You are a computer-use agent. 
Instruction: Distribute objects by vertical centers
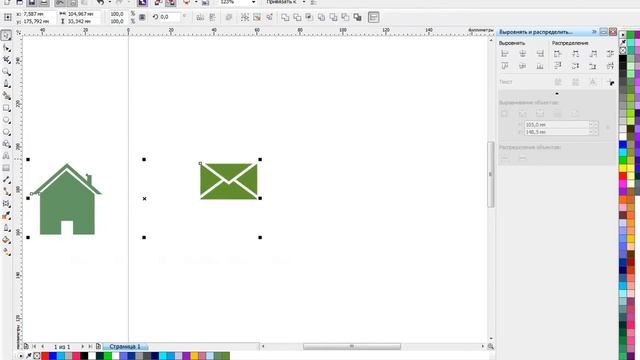[575, 66]
